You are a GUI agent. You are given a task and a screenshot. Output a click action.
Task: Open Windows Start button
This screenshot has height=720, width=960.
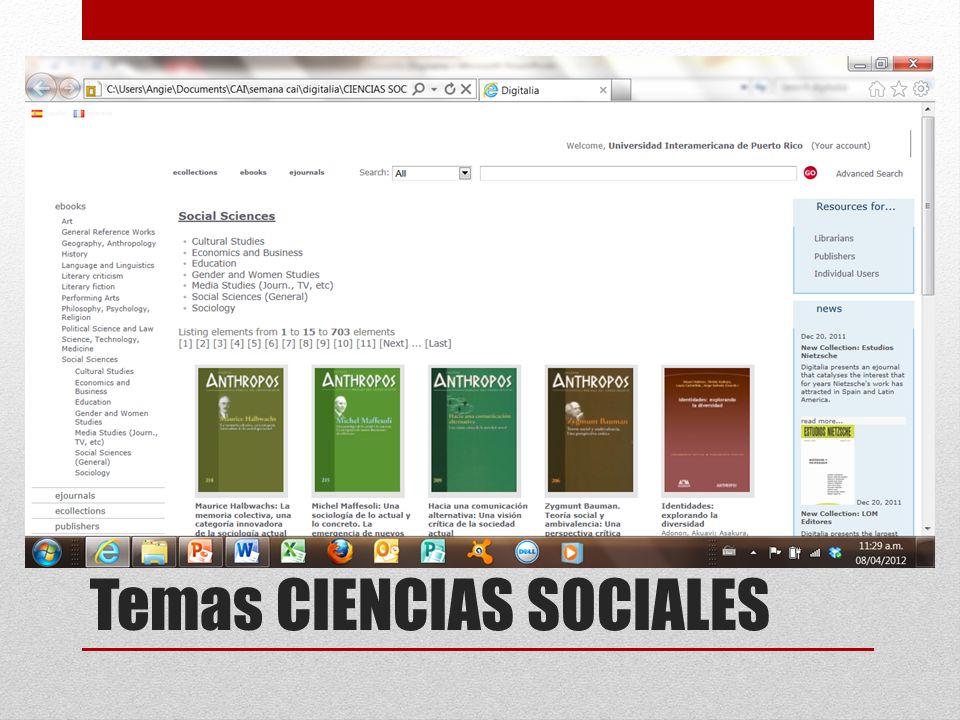coord(47,552)
